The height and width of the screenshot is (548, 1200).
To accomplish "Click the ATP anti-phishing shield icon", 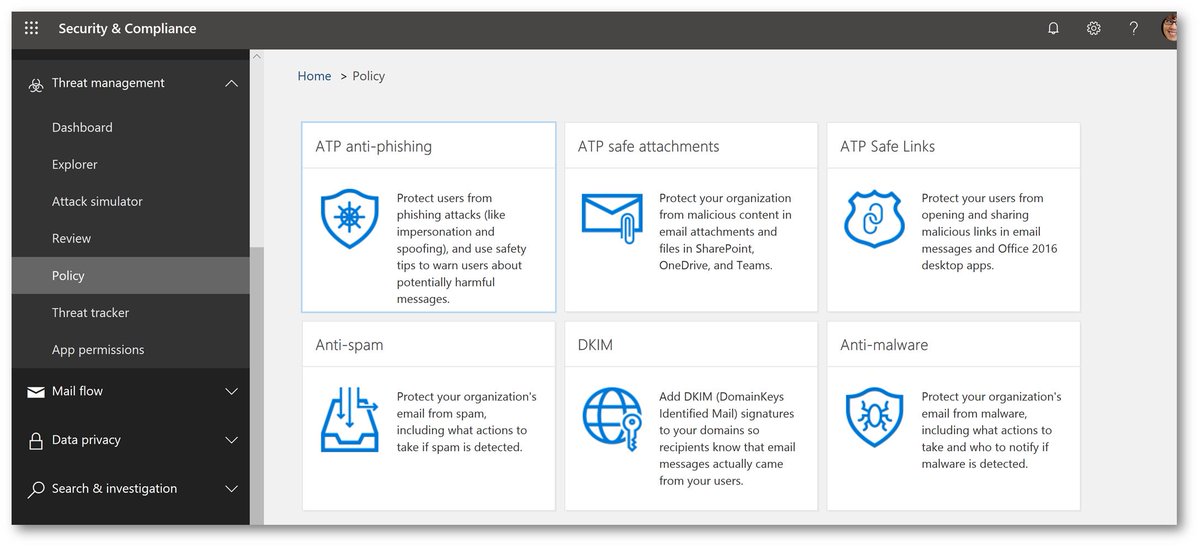I will [x=349, y=220].
